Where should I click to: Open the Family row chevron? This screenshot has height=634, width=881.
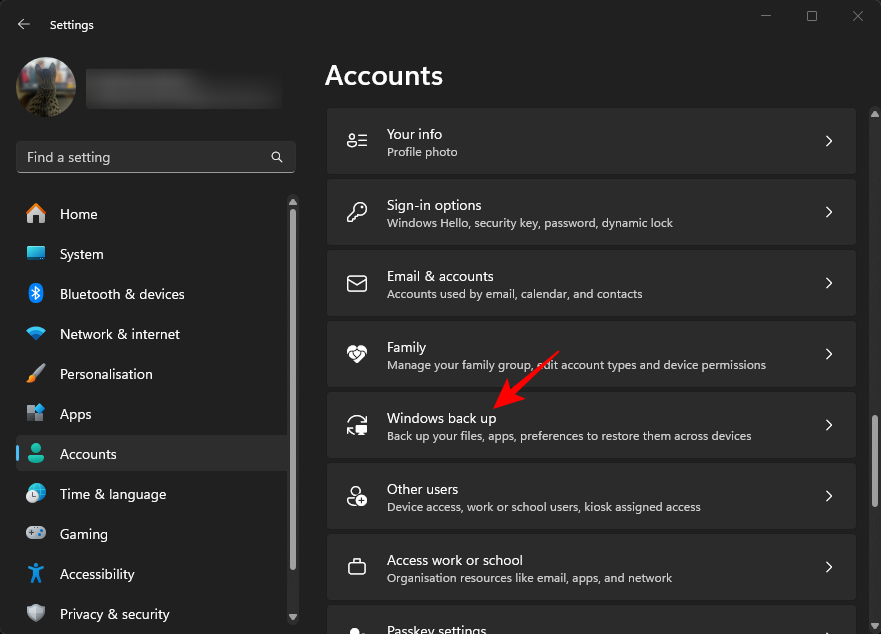point(829,355)
